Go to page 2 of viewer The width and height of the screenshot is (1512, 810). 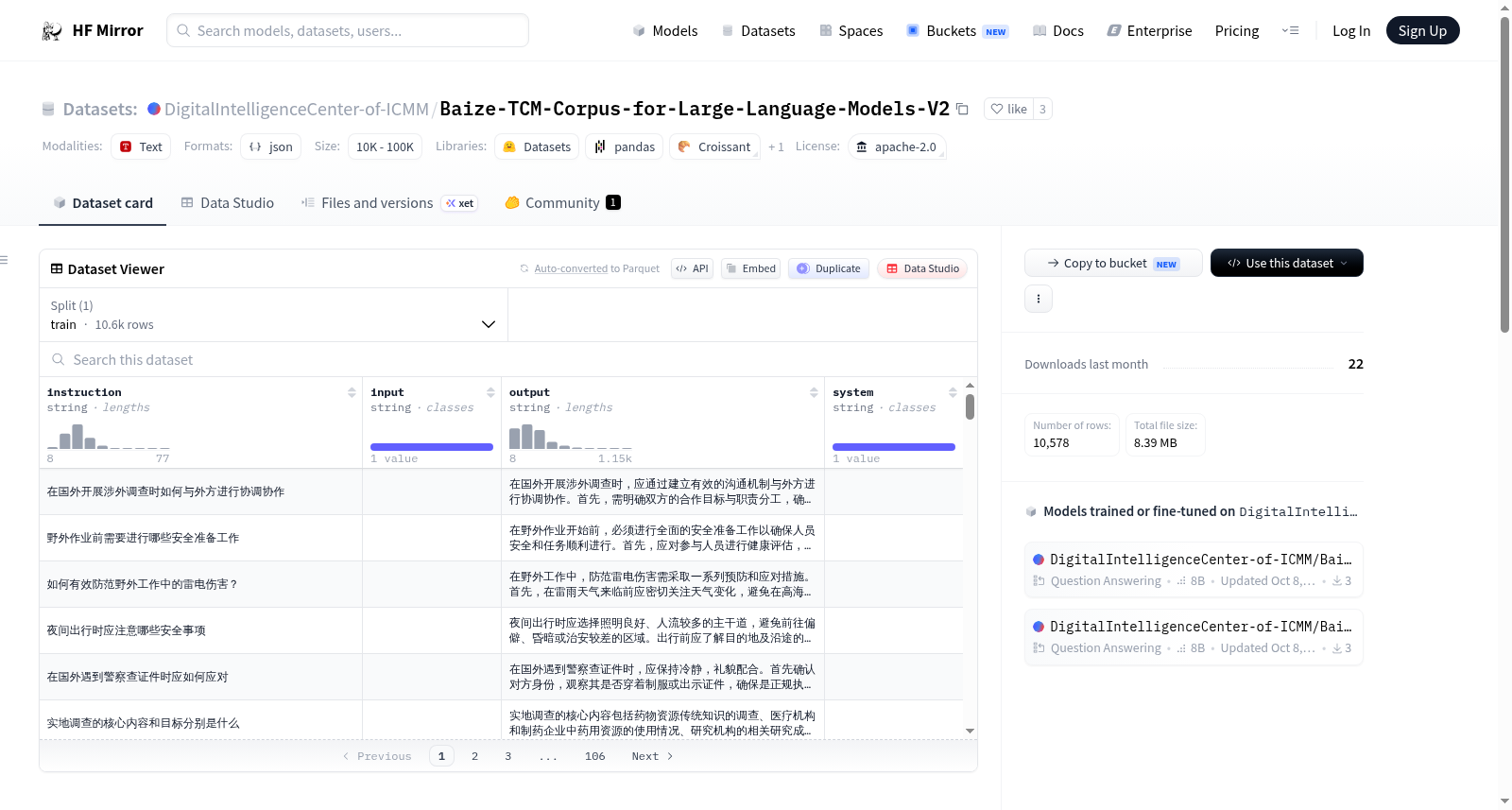[474, 756]
